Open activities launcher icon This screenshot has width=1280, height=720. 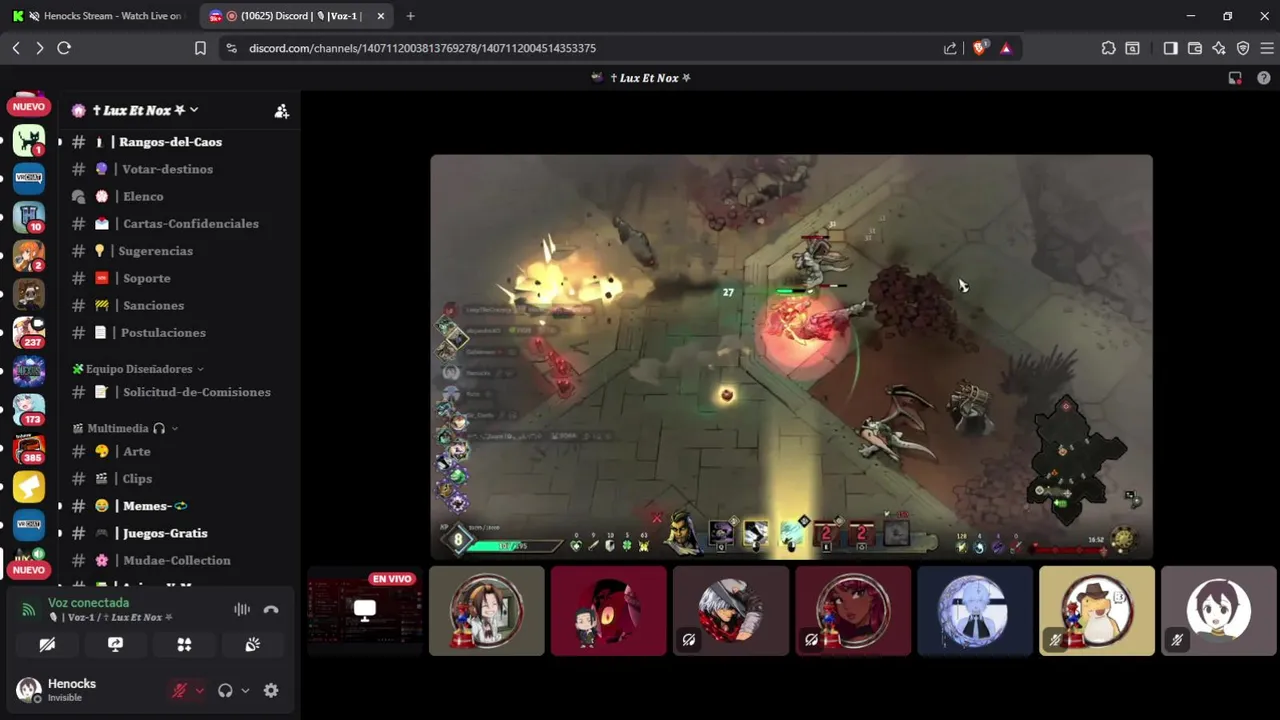pos(184,645)
